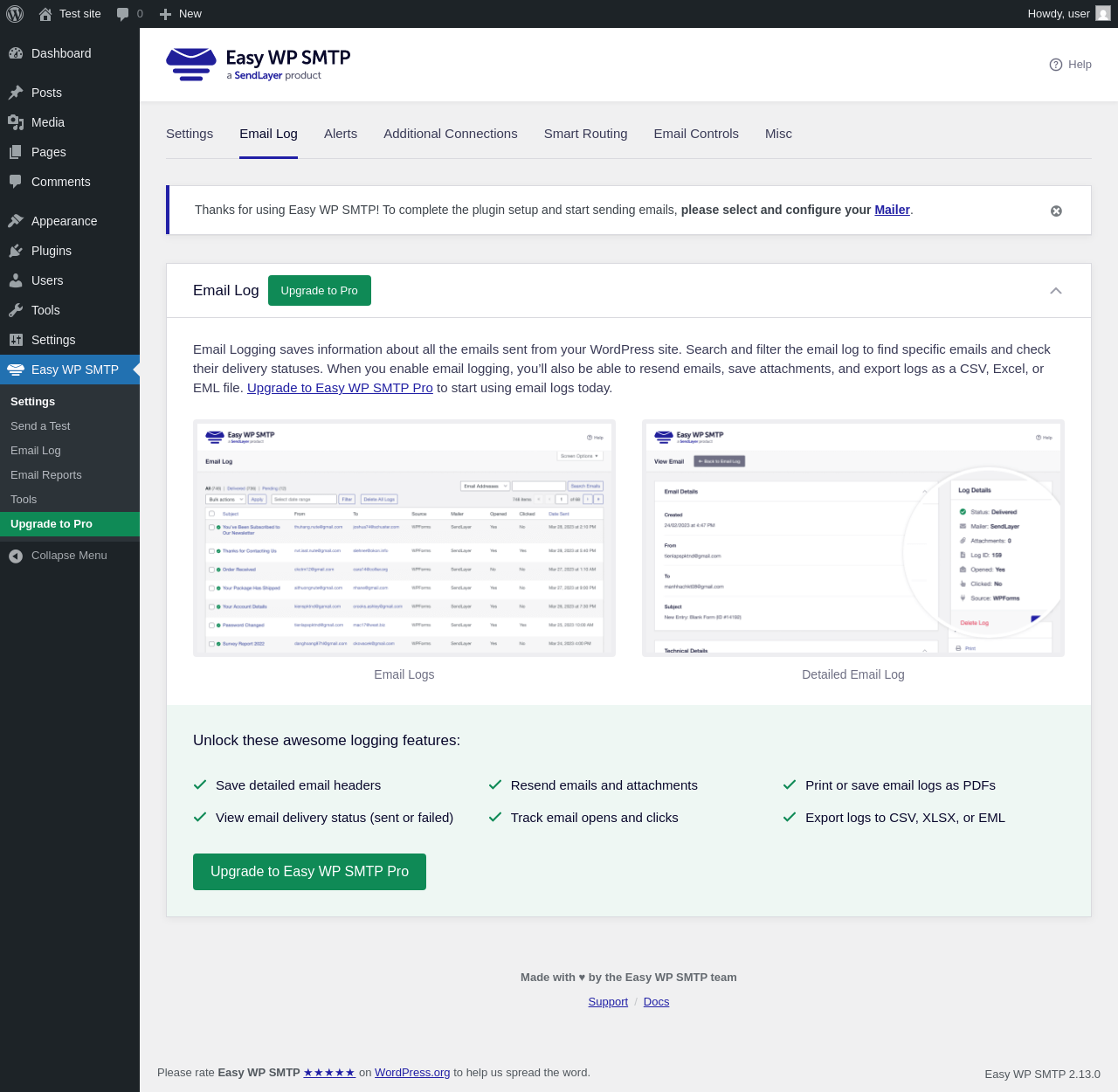
Task: Open the Alerts tab
Action: pyautogui.click(x=341, y=134)
